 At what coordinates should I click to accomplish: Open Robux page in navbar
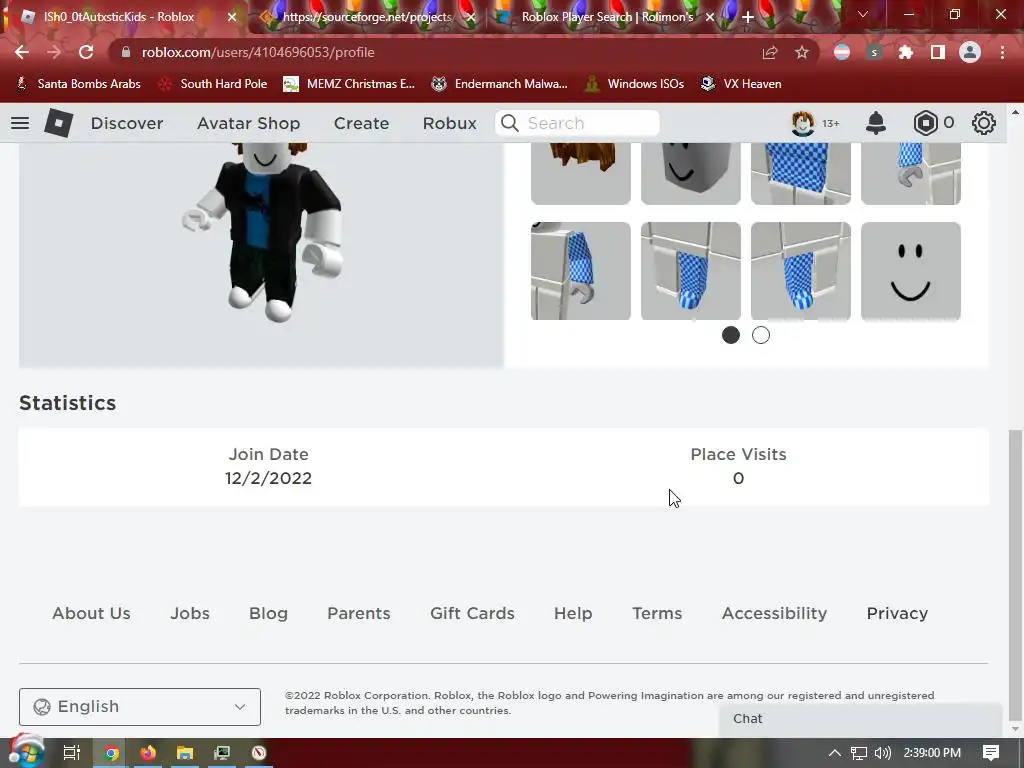click(x=449, y=123)
